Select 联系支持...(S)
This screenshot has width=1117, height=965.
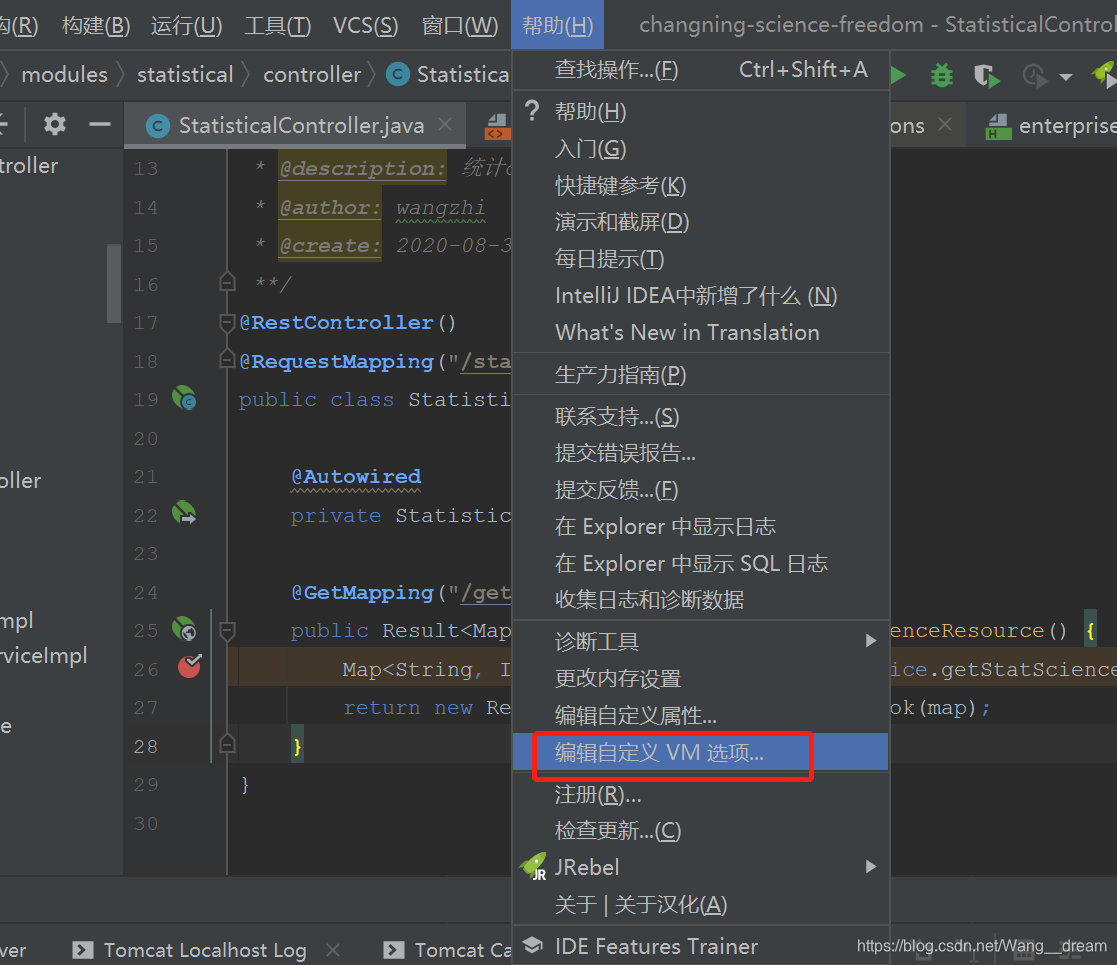coord(701,417)
